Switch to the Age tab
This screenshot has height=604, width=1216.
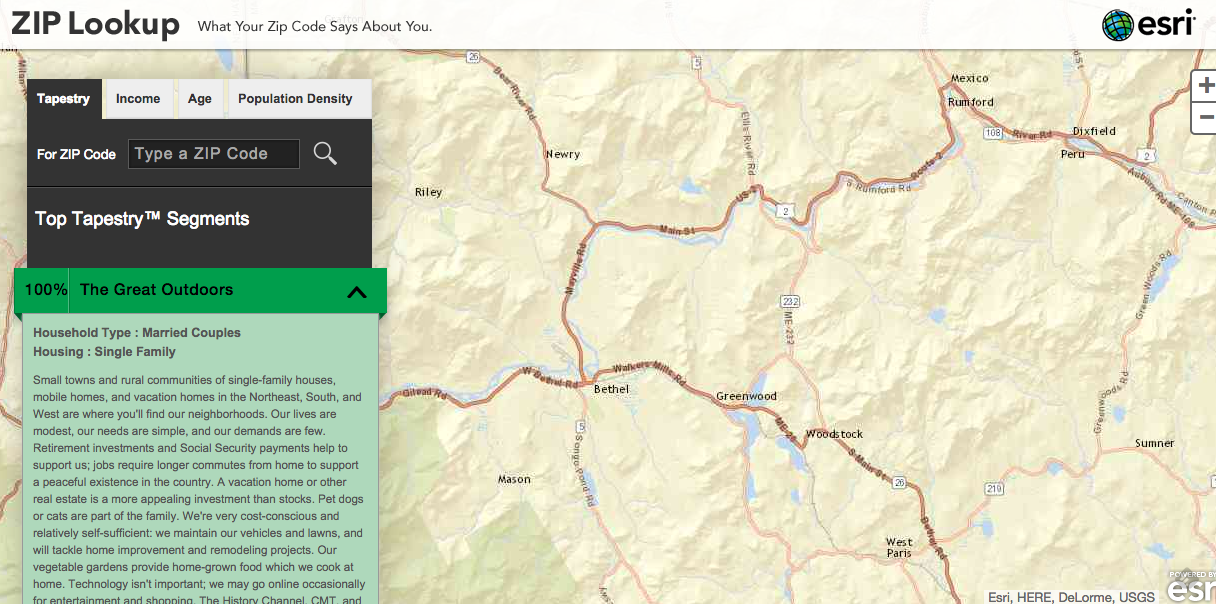coord(199,98)
